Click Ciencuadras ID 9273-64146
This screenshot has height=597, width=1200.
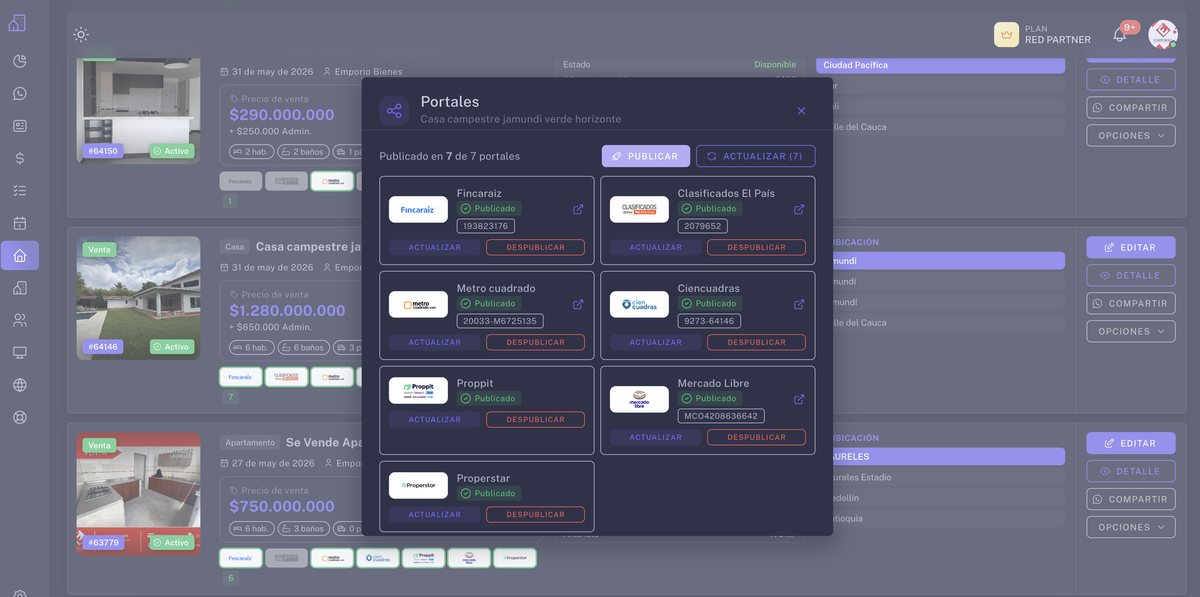(709, 321)
